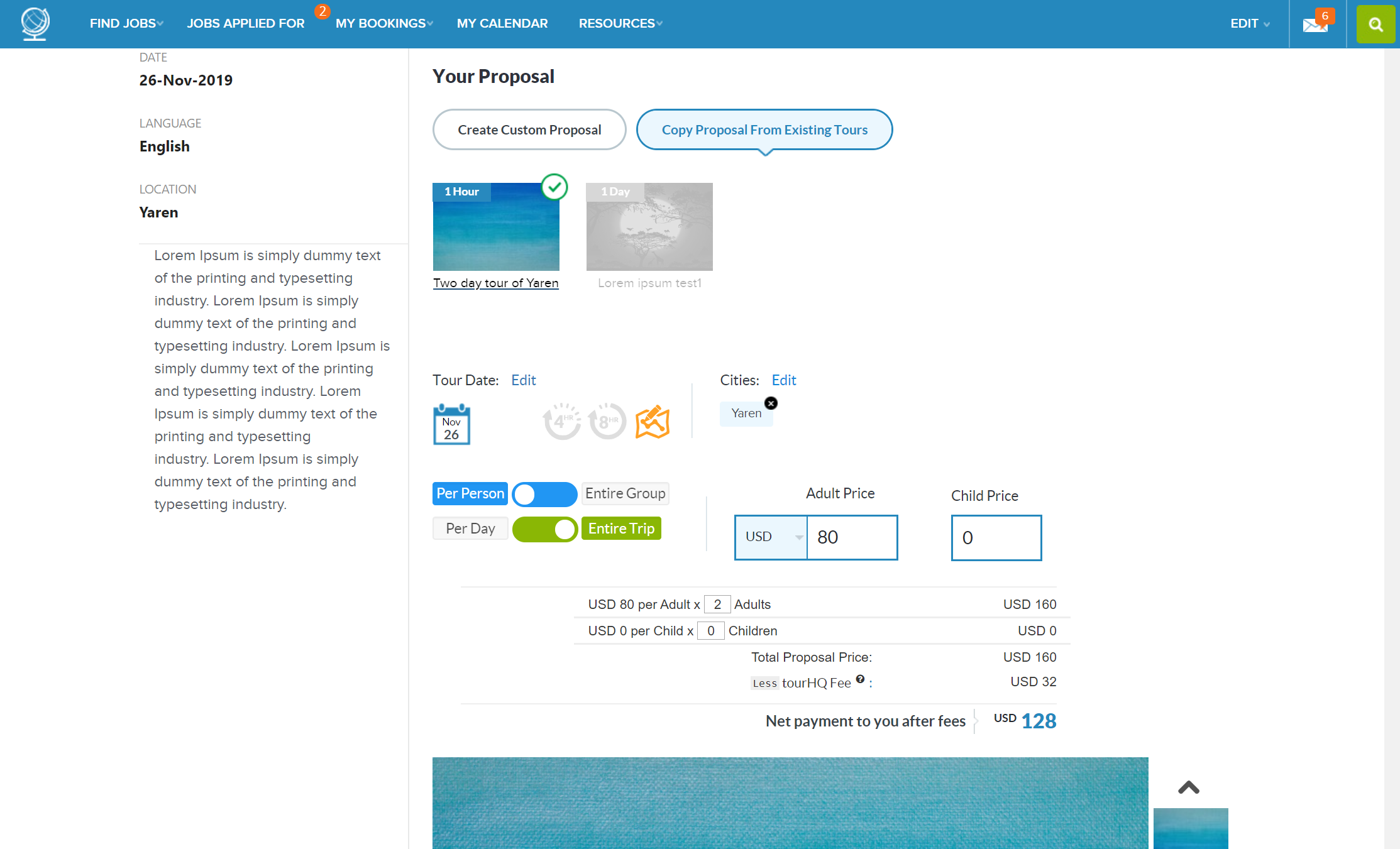1400x849 pixels.
Task: Open the Nov 26 calendar icon
Action: (x=451, y=425)
